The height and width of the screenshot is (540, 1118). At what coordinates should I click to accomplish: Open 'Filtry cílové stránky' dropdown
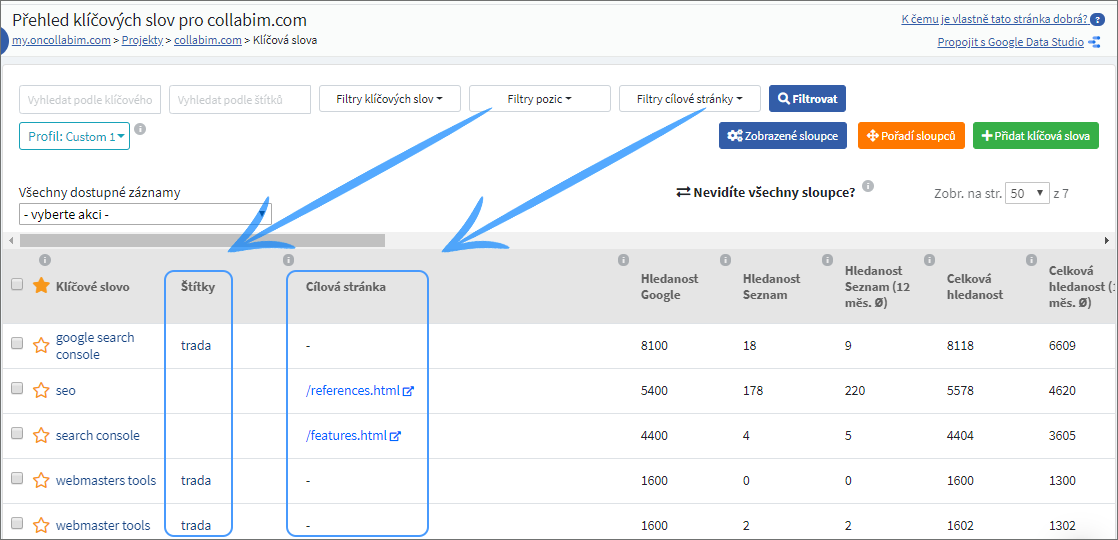(690, 99)
